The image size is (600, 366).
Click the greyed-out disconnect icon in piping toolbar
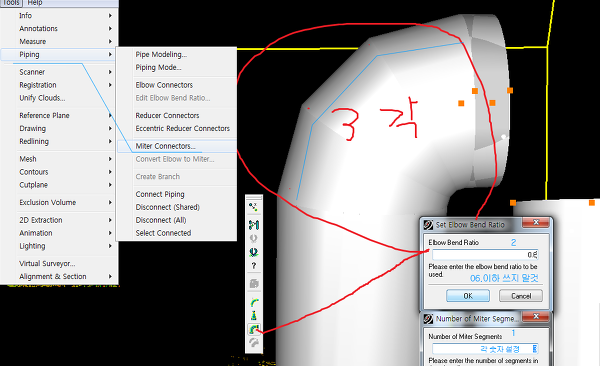253,239
